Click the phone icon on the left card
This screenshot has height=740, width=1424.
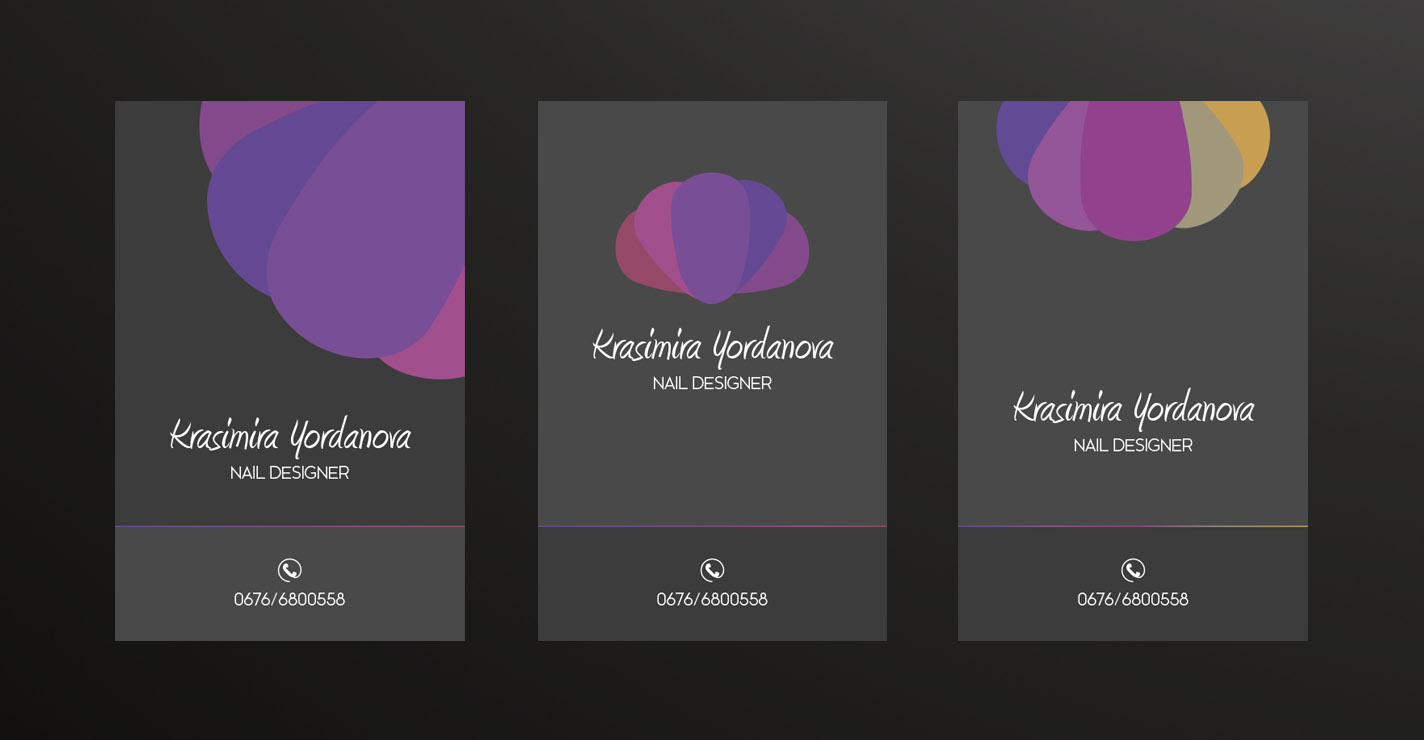[x=289, y=570]
